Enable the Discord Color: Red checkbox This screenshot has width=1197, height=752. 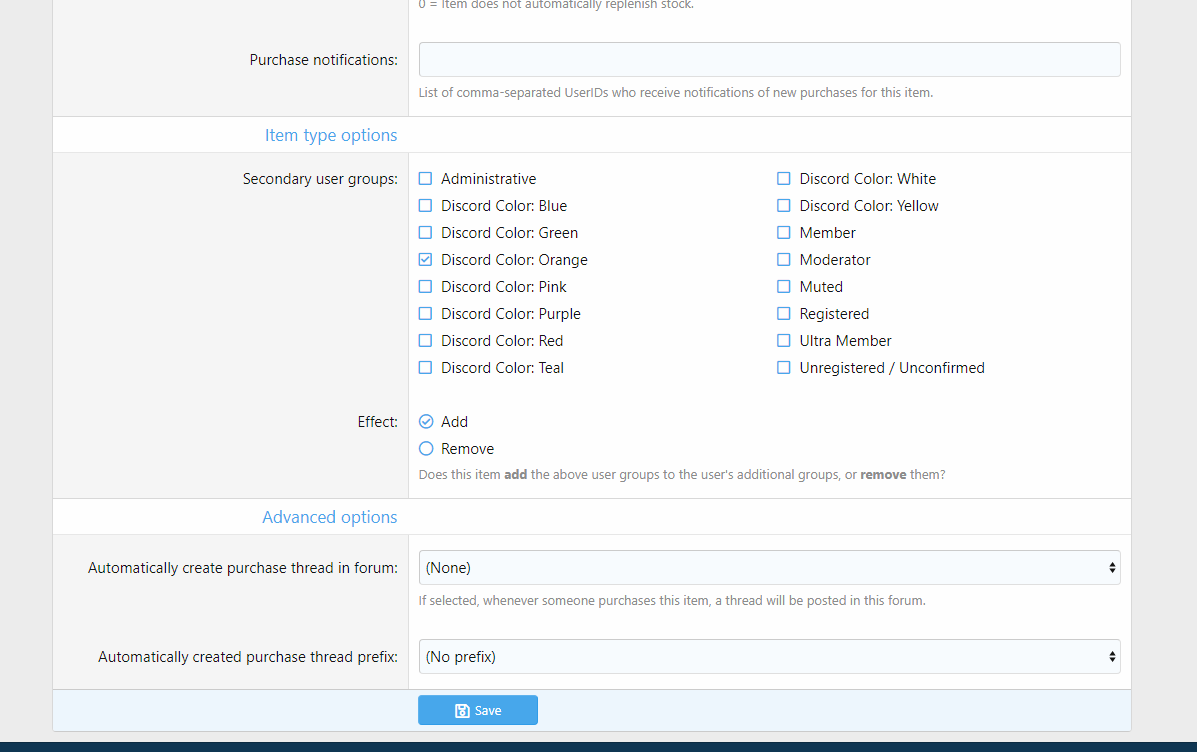click(426, 341)
